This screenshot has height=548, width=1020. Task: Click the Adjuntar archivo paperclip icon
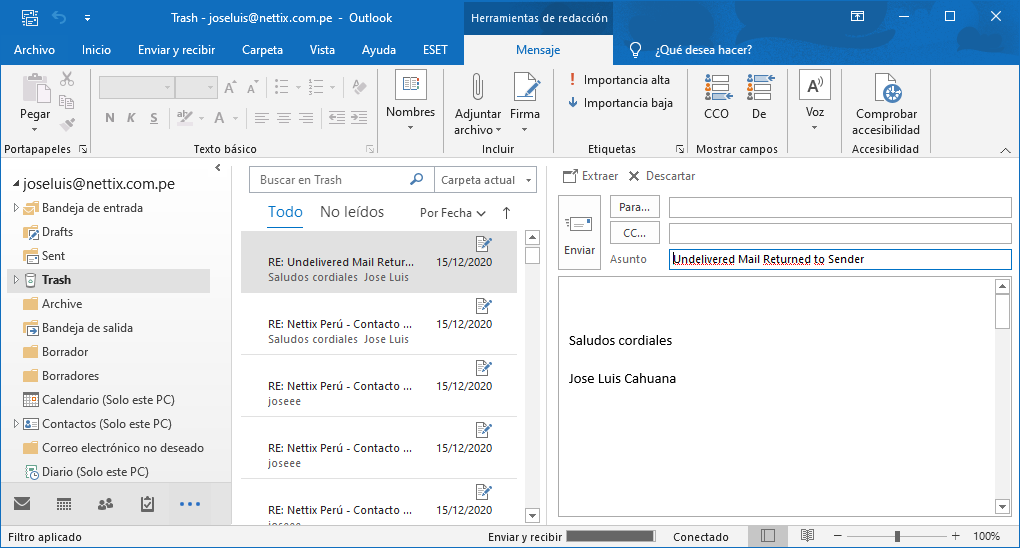(477, 87)
